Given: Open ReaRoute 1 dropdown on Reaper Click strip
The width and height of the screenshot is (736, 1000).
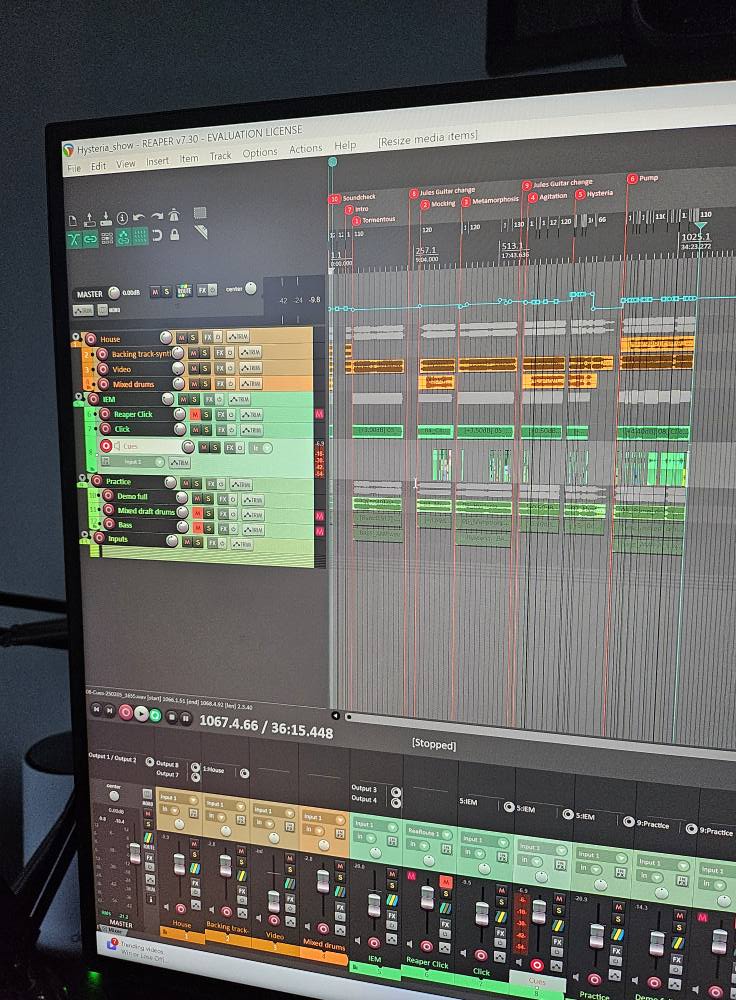Looking at the screenshot, I should [429, 834].
